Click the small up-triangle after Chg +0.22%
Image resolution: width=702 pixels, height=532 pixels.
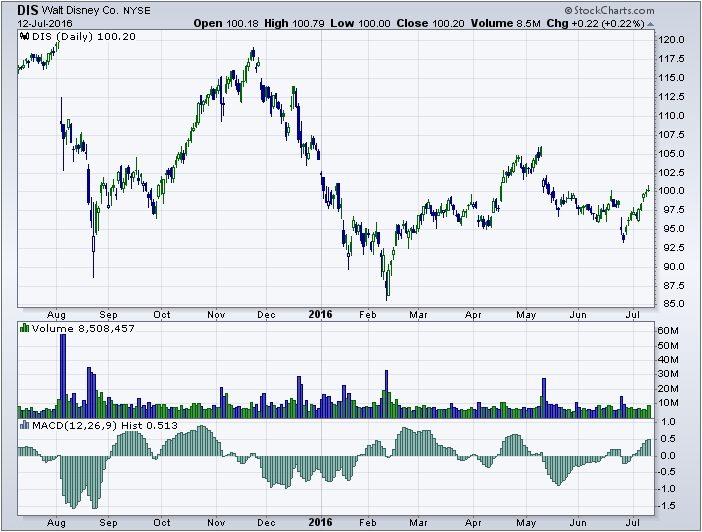pos(650,24)
